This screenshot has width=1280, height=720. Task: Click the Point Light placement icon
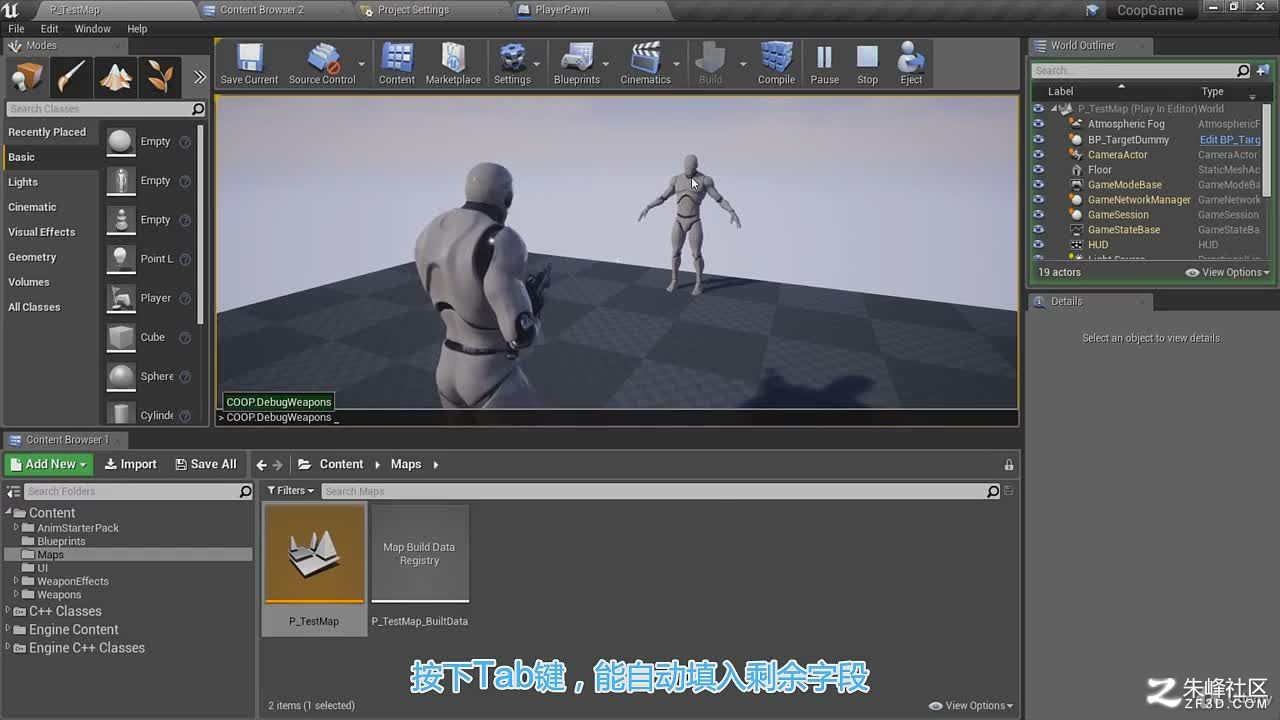(121, 259)
